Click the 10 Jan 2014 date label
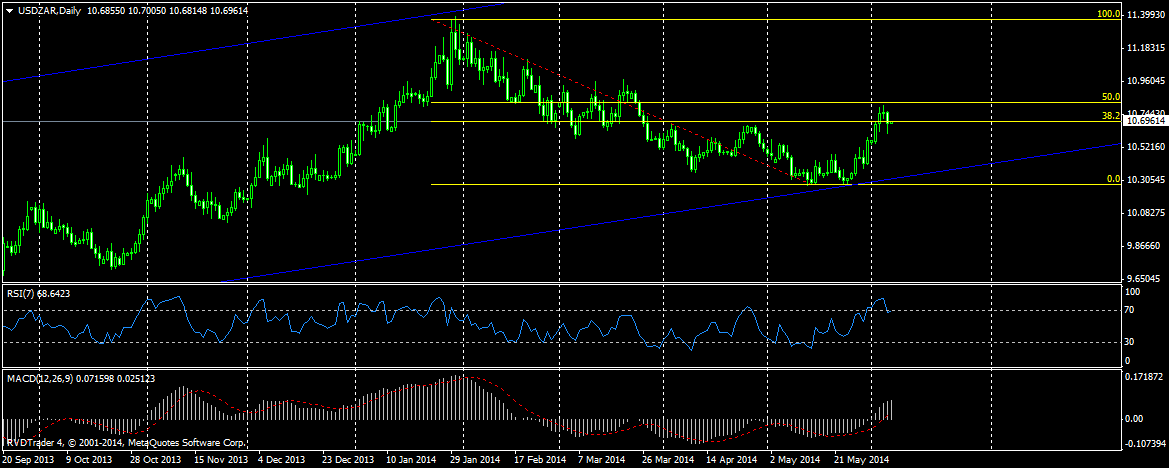This screenshot has width=1169, height=468. (x=414, y=460)
